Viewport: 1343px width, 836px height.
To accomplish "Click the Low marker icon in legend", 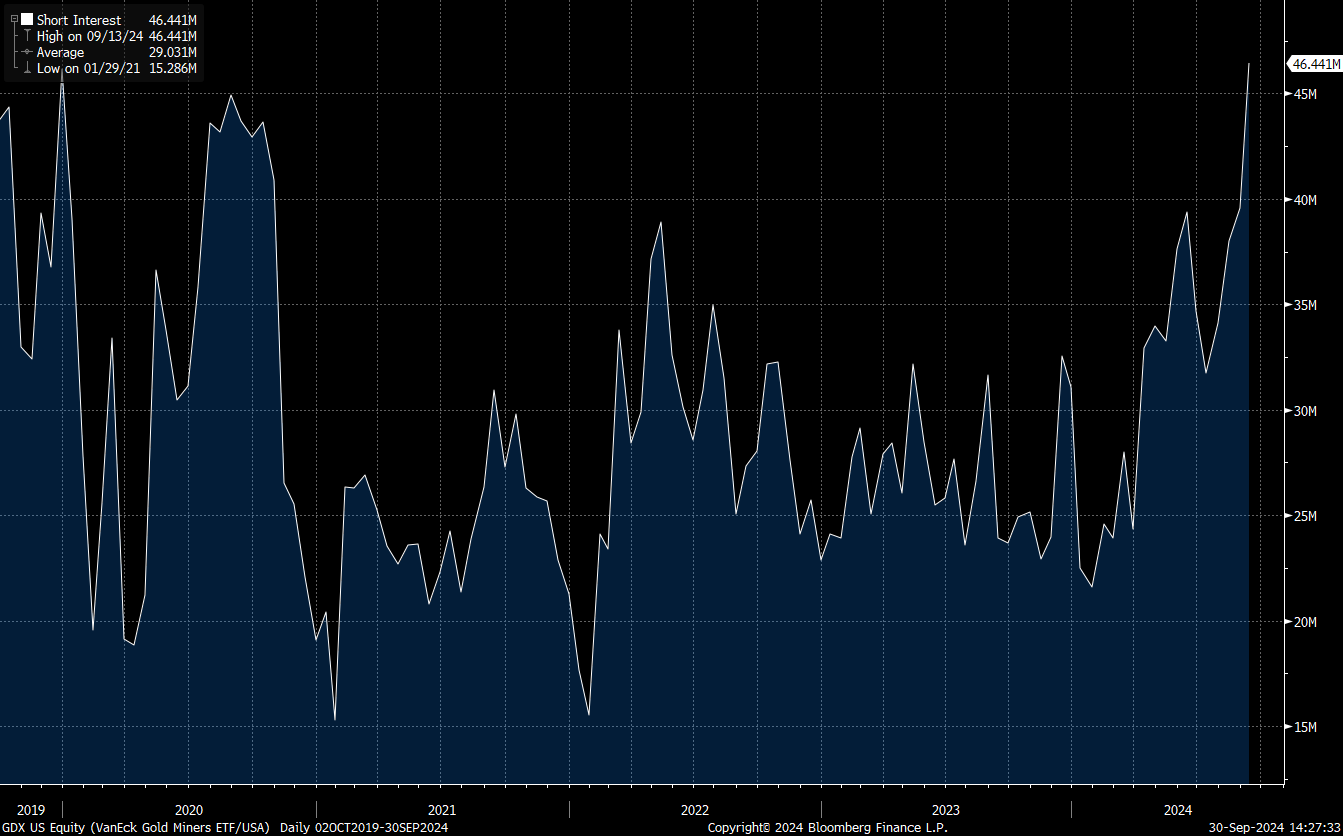I will coord(27,68).
